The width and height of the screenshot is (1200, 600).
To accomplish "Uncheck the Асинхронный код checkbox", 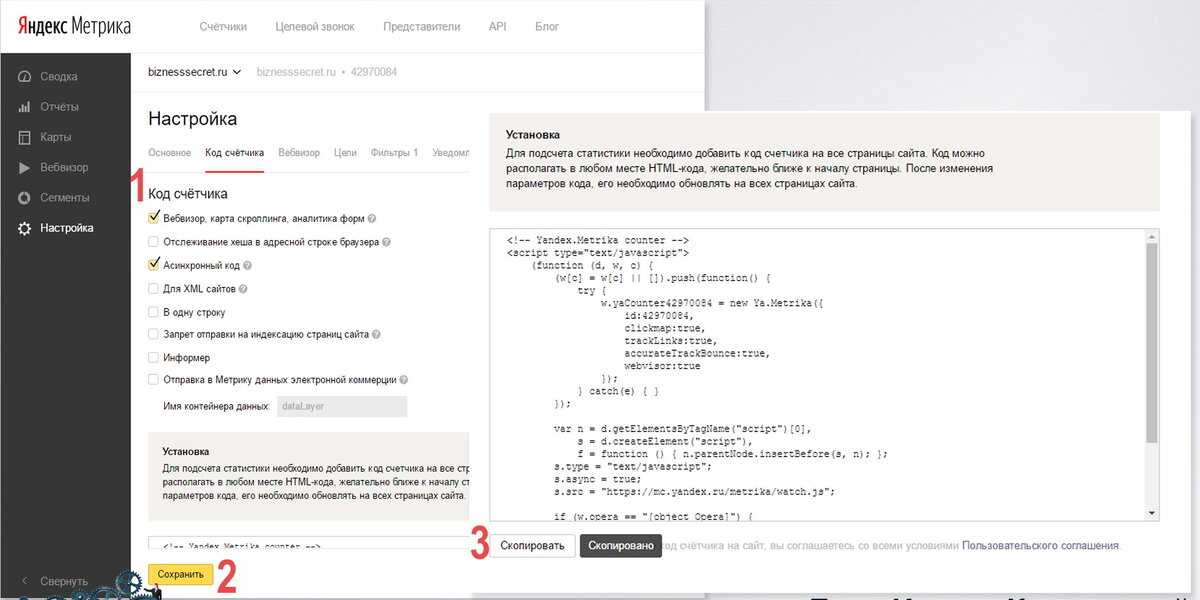I will [x=153, y=265].
